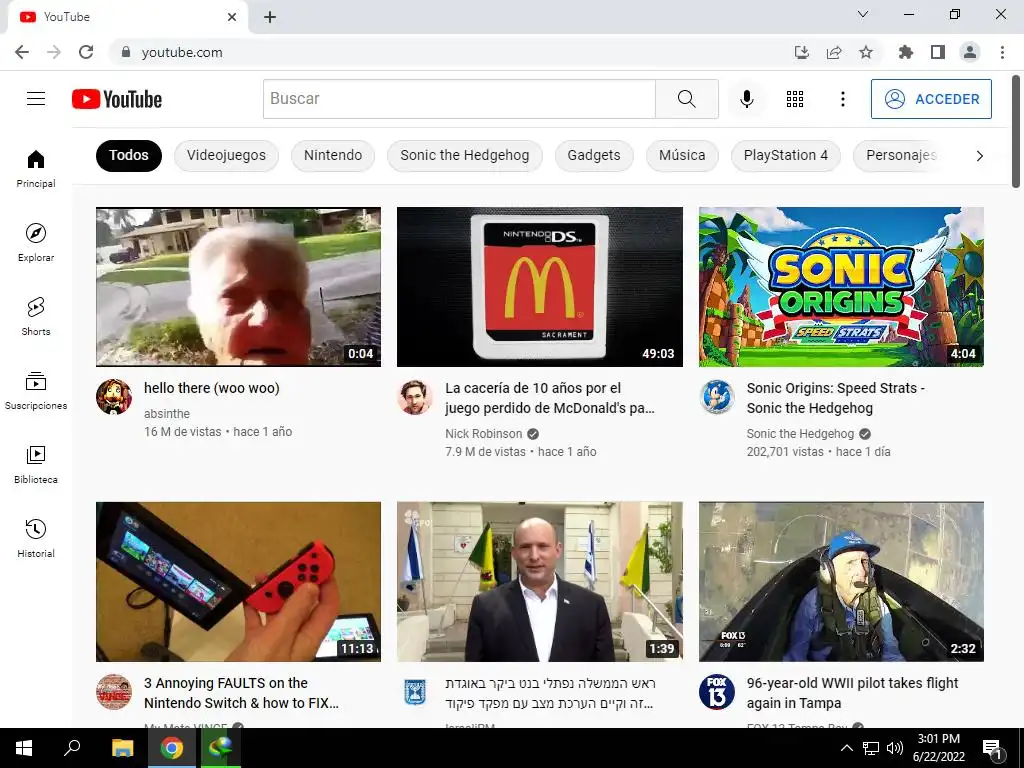Click the Buscar search field
Image resolution: width=1024 pixels, height=768 pixels.
point(459,99)
